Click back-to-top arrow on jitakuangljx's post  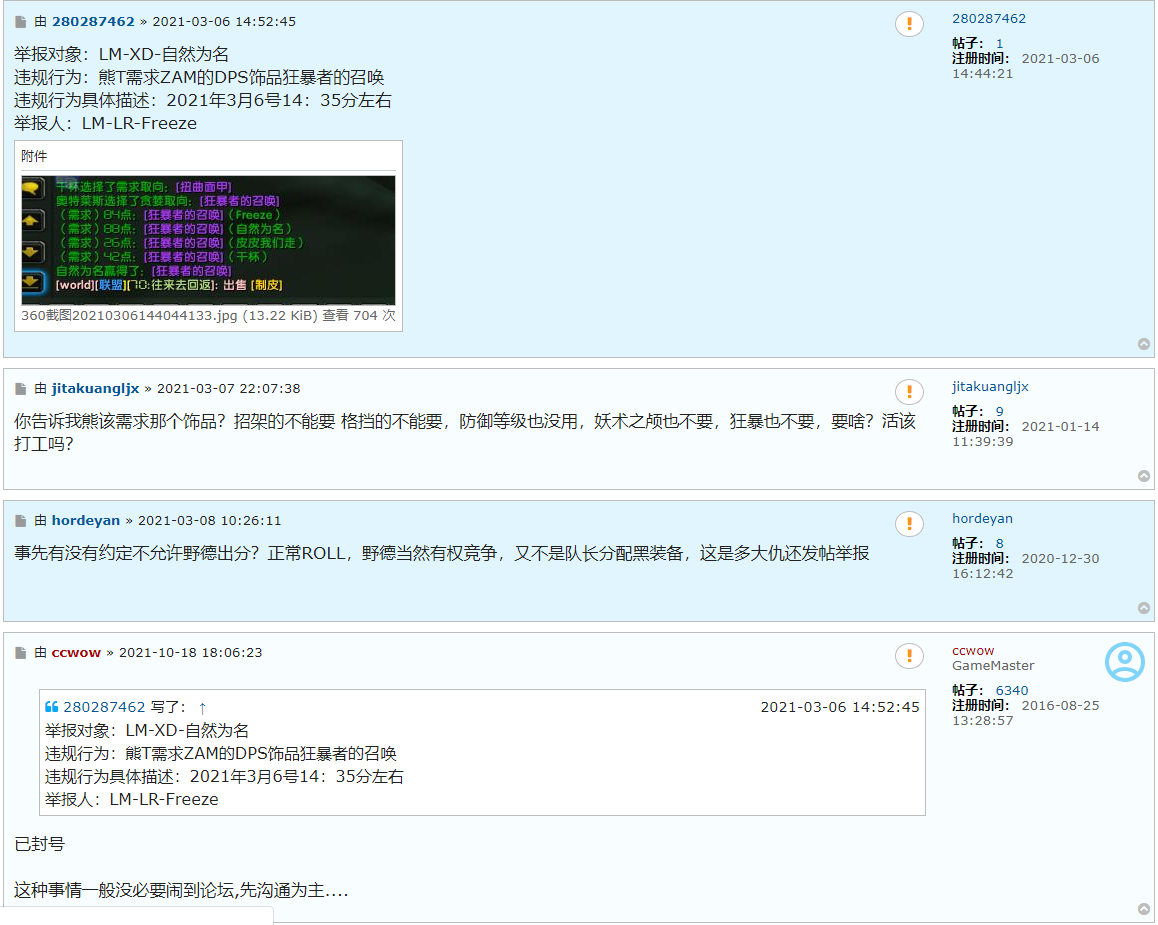[1144, 476]
